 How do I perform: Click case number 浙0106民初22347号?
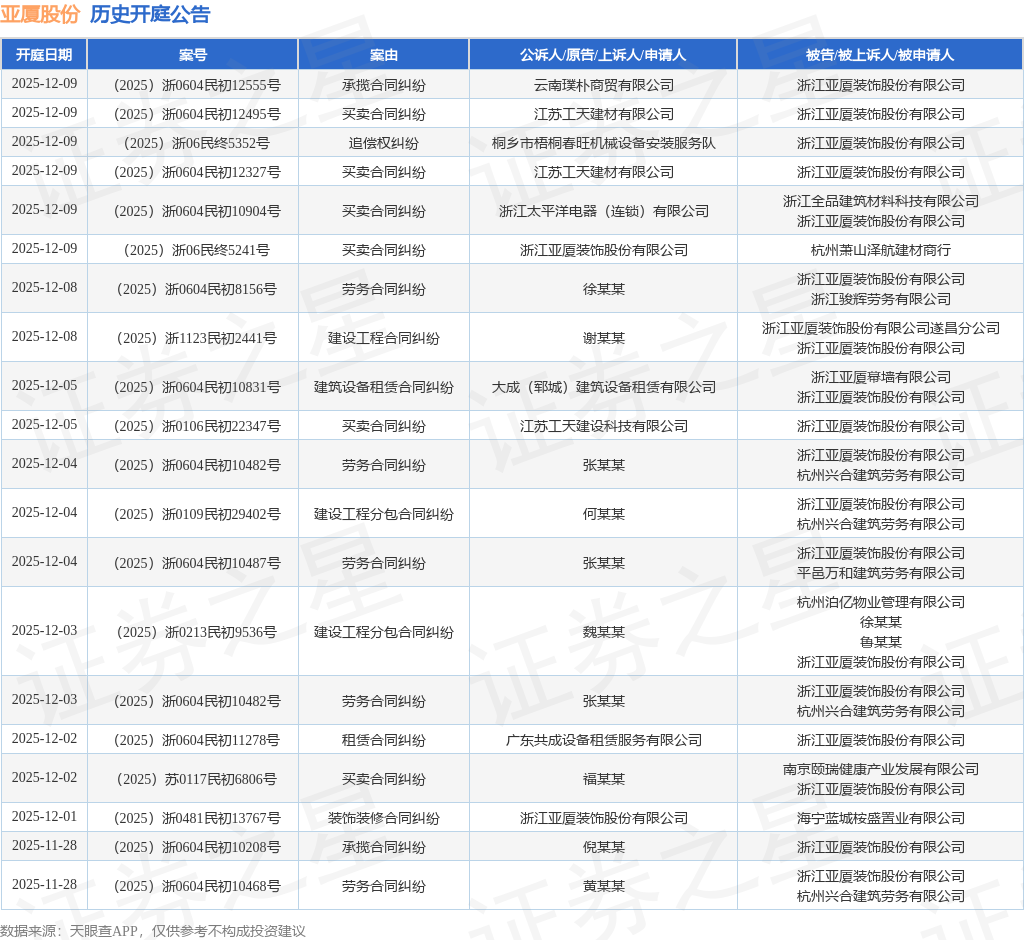[x=197, y=427]
